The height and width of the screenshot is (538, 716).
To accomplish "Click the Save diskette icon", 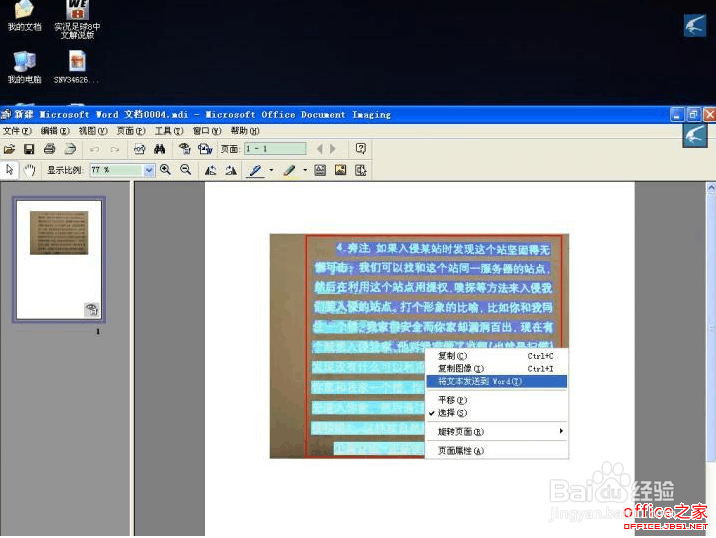I will click(x=29, y=149).
